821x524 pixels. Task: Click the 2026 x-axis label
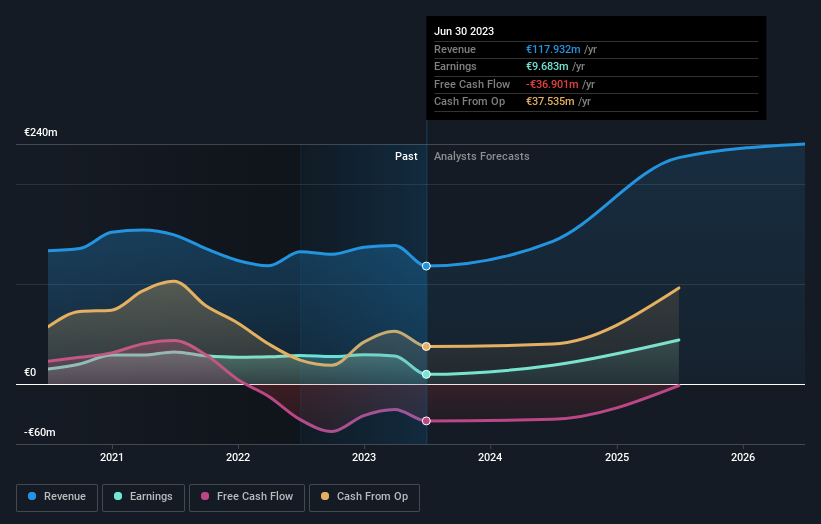click(x=743, y=457)
